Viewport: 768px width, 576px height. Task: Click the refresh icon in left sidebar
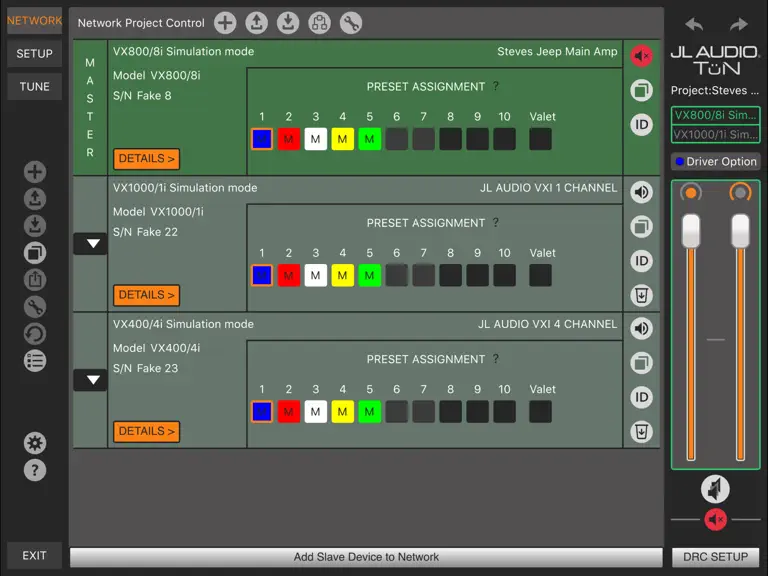click(x=35, y=334)
